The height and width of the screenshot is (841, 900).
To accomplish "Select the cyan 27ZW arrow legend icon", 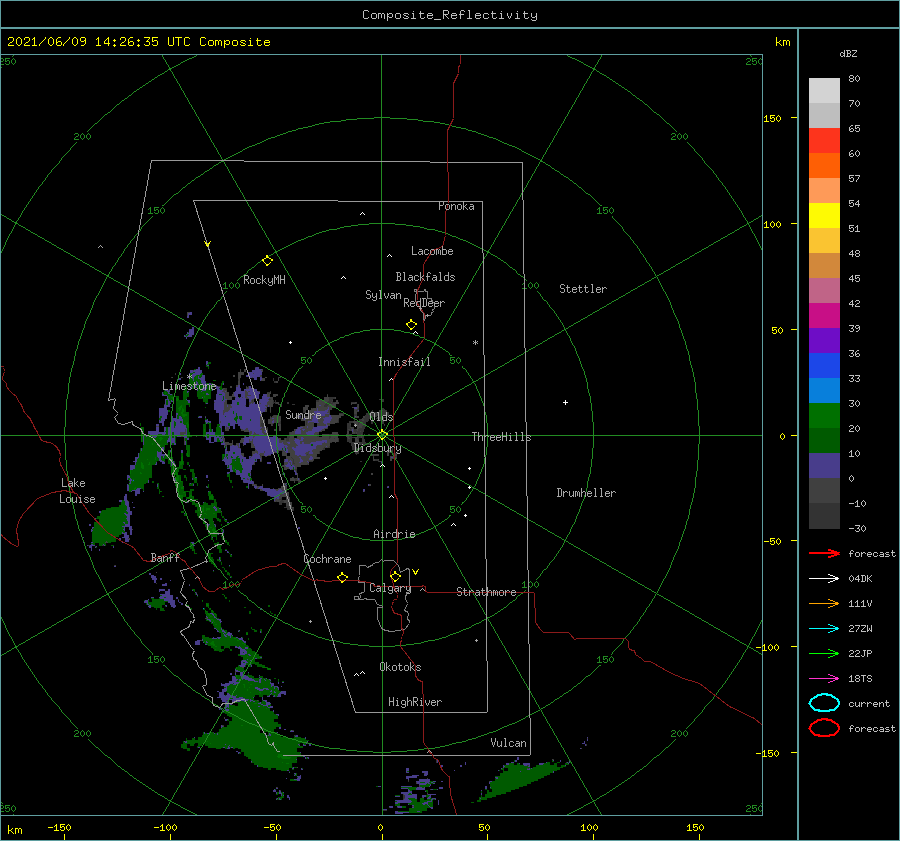I will tap(824, 629).
